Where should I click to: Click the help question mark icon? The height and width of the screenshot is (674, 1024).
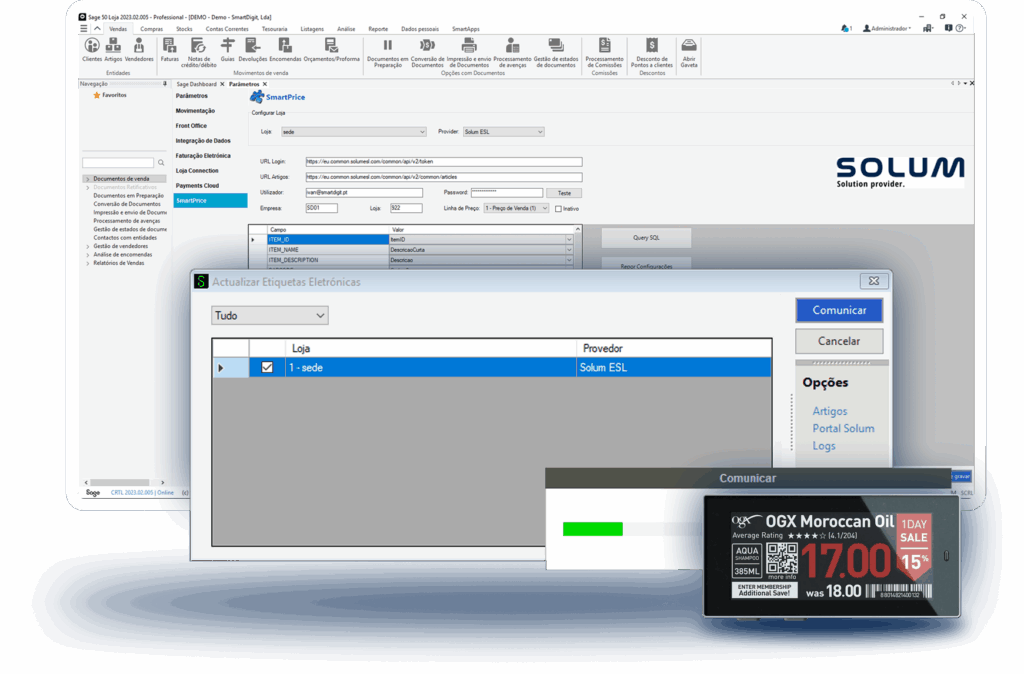click(x=959, y=29)
